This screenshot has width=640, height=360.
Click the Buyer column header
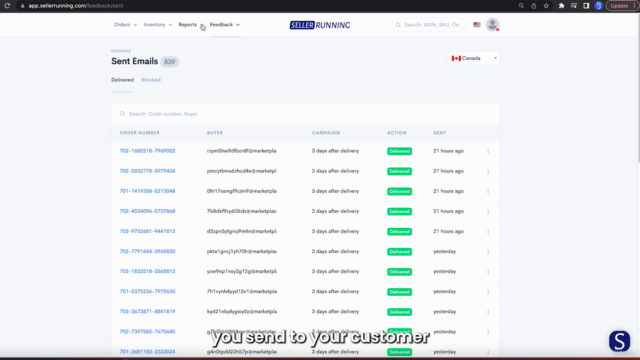pos(215,133)
